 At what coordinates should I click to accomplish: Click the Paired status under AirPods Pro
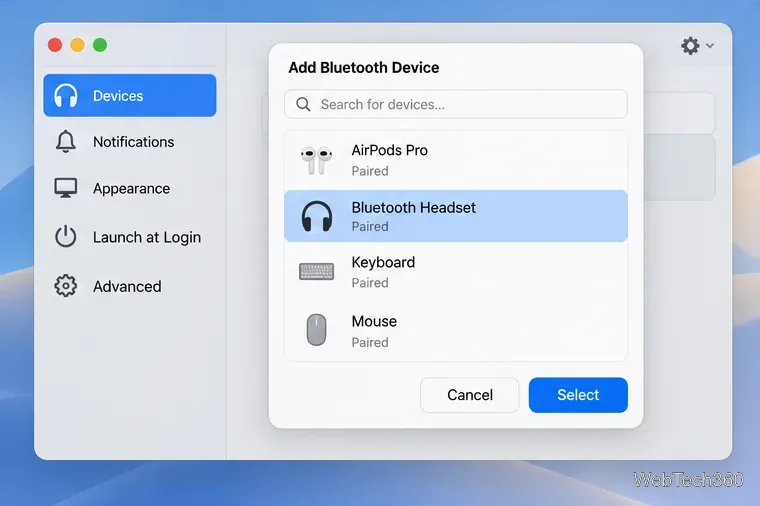(x=370, y=171)
